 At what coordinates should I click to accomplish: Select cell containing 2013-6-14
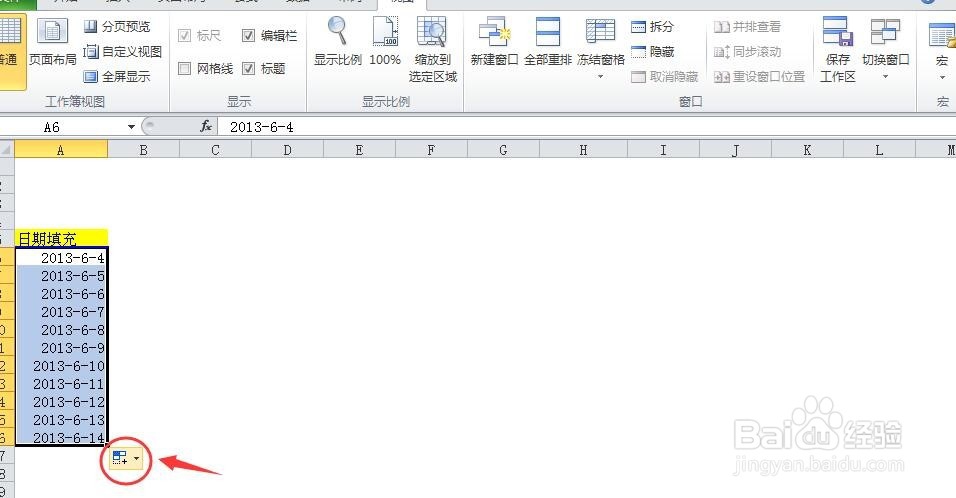[x=61, y=437]
